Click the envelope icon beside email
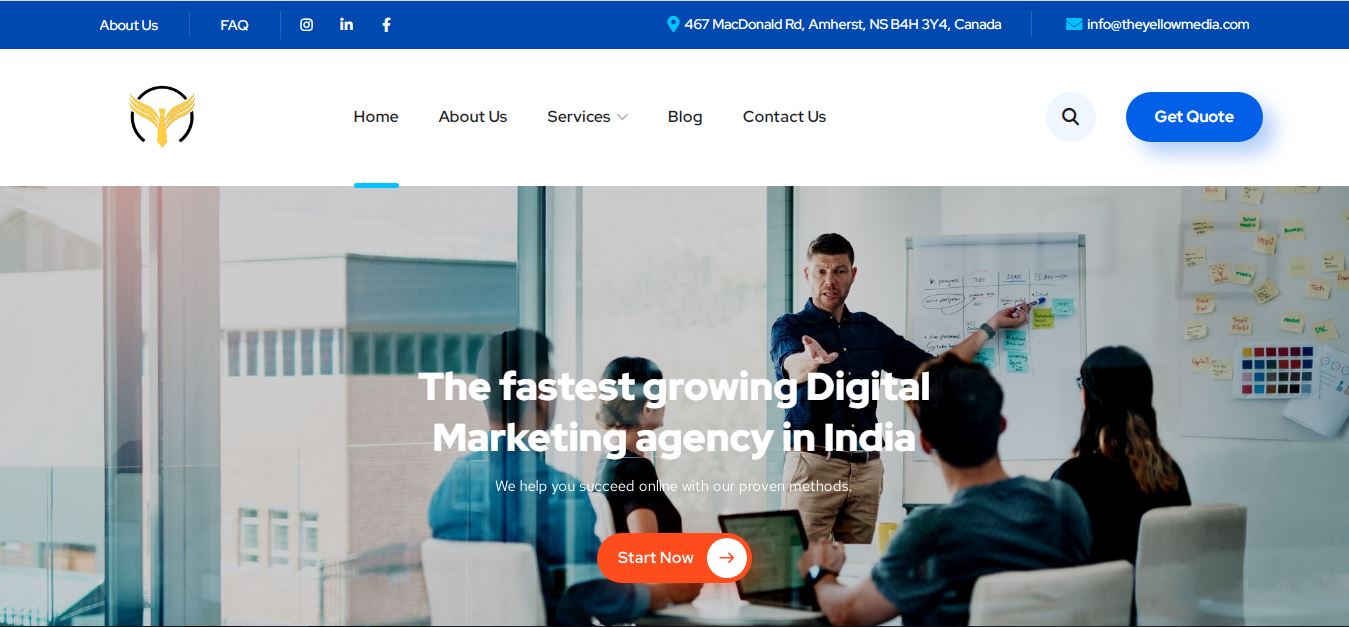 click(1074, 24)
